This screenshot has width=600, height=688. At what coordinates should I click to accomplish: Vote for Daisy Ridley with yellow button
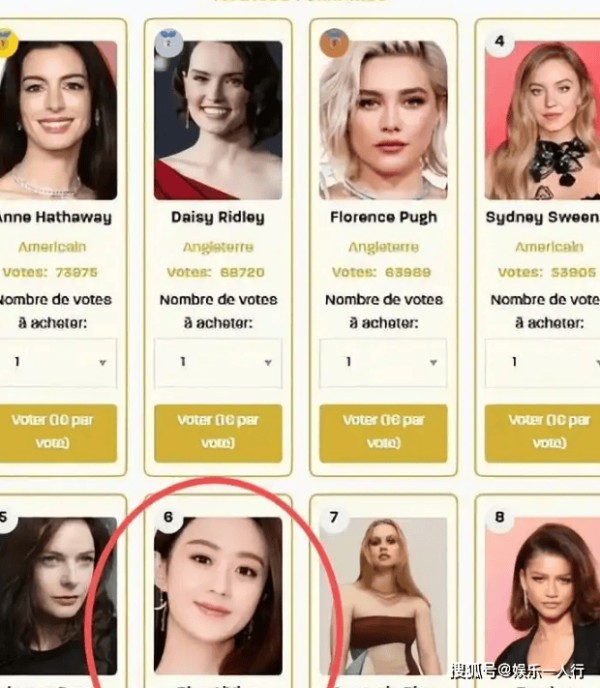[x=218, y=433]
